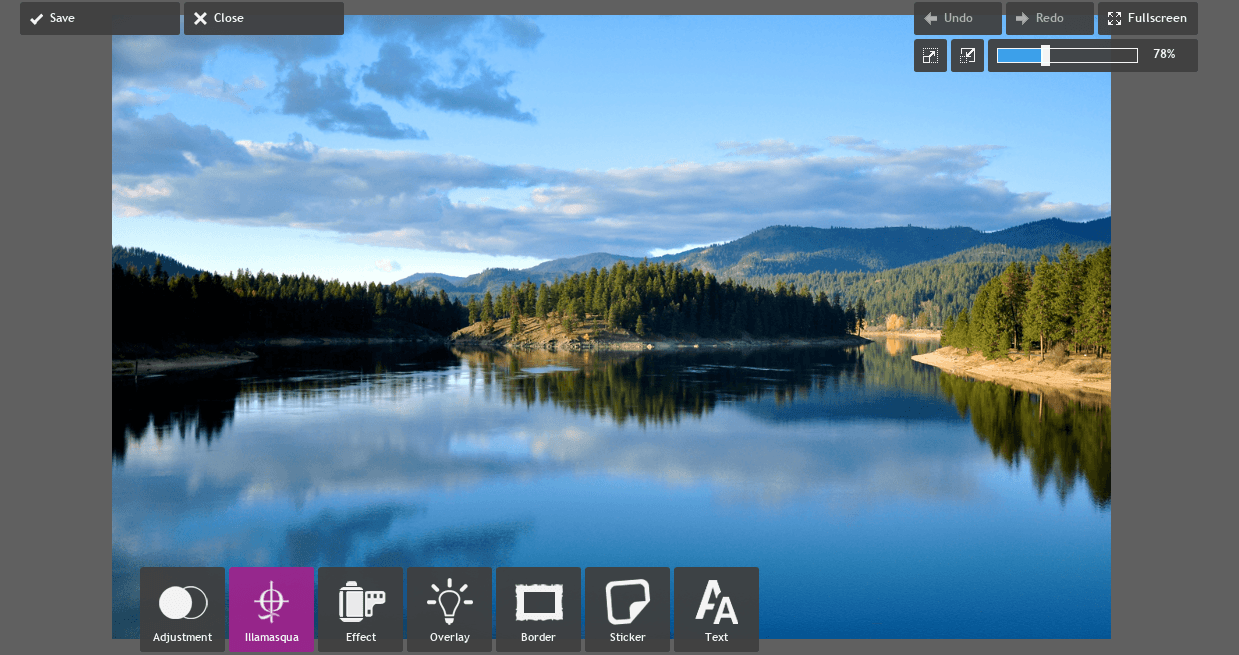Click the enlarge-with-arrow zoom icon

(x=930, y=55)
